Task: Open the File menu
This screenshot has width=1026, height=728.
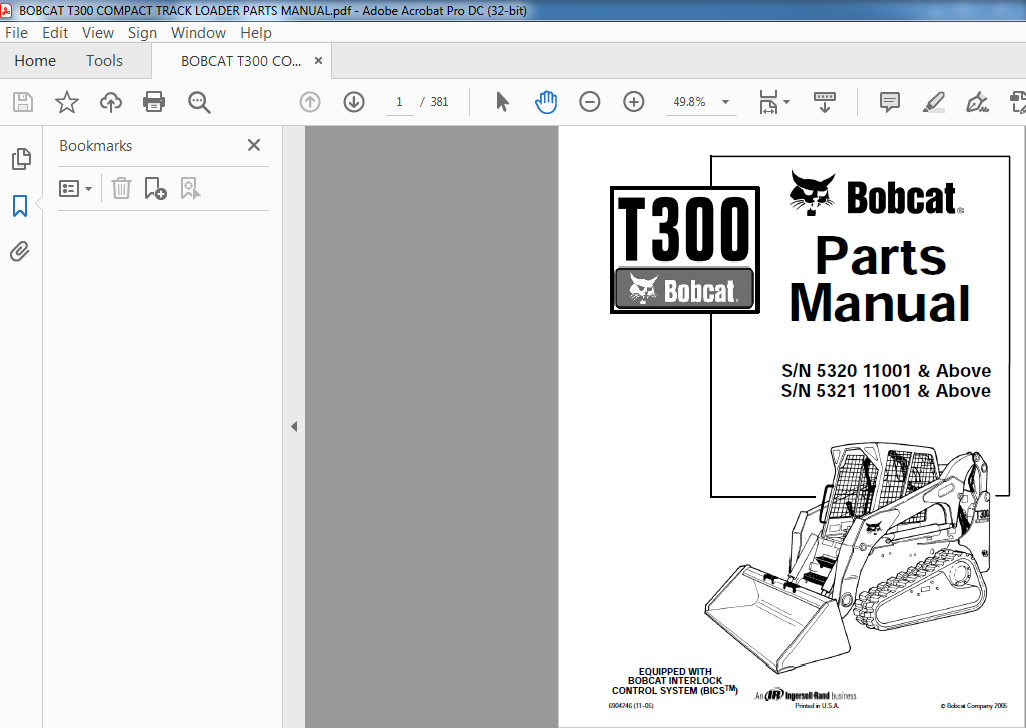Action: (16, 33)
